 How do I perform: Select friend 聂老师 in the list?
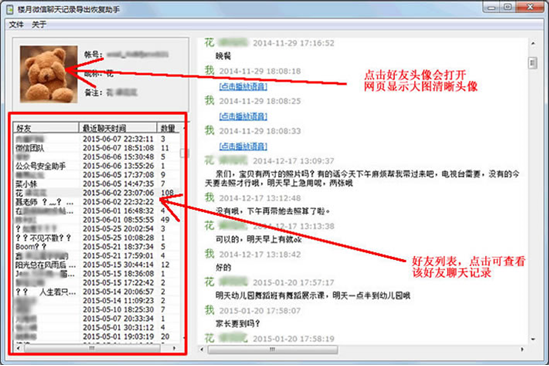(97, 202)
